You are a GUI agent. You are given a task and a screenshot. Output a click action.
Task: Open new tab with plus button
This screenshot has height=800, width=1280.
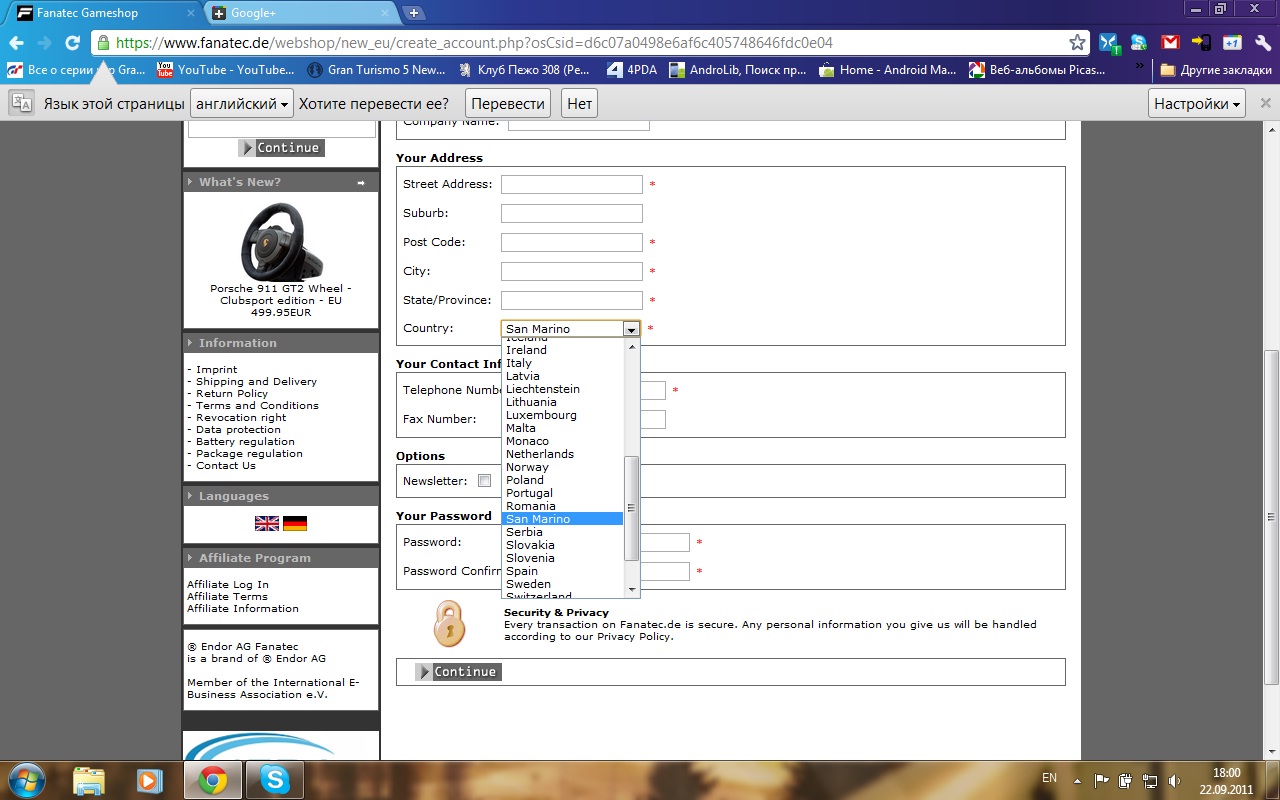pyautogui.click(x=414, y=13)
